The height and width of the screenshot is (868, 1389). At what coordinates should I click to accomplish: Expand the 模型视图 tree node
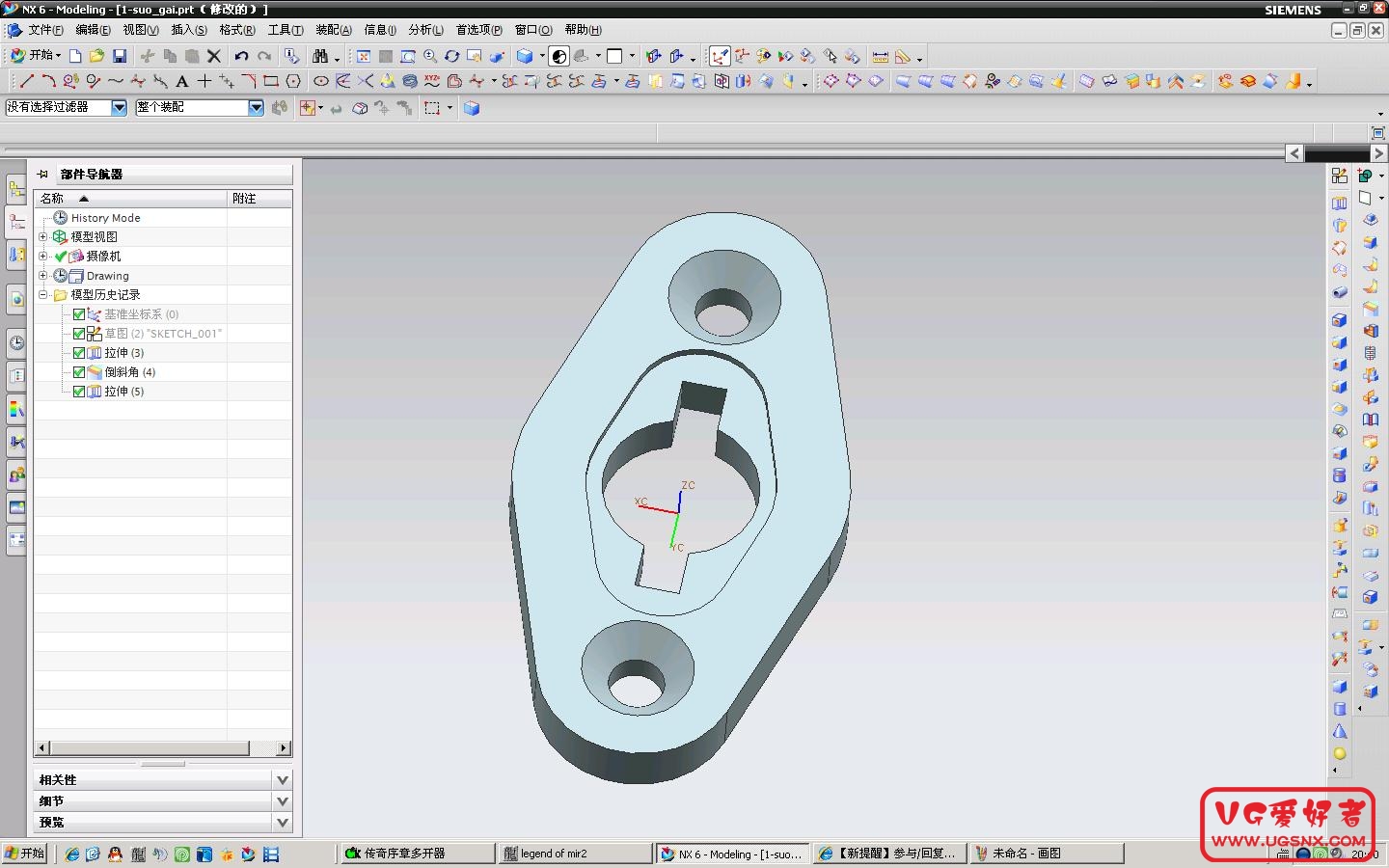click(42, 237)
